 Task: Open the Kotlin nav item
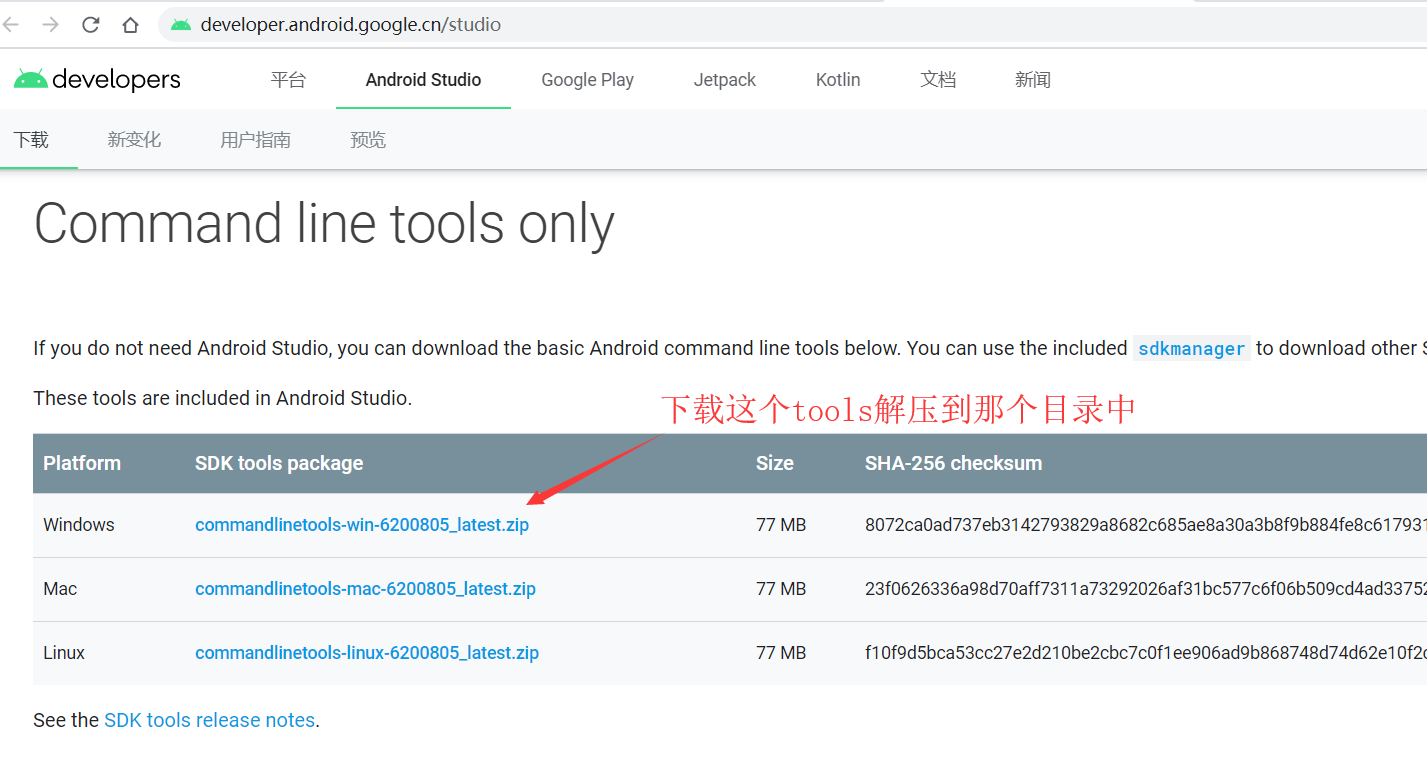point(838,80)
